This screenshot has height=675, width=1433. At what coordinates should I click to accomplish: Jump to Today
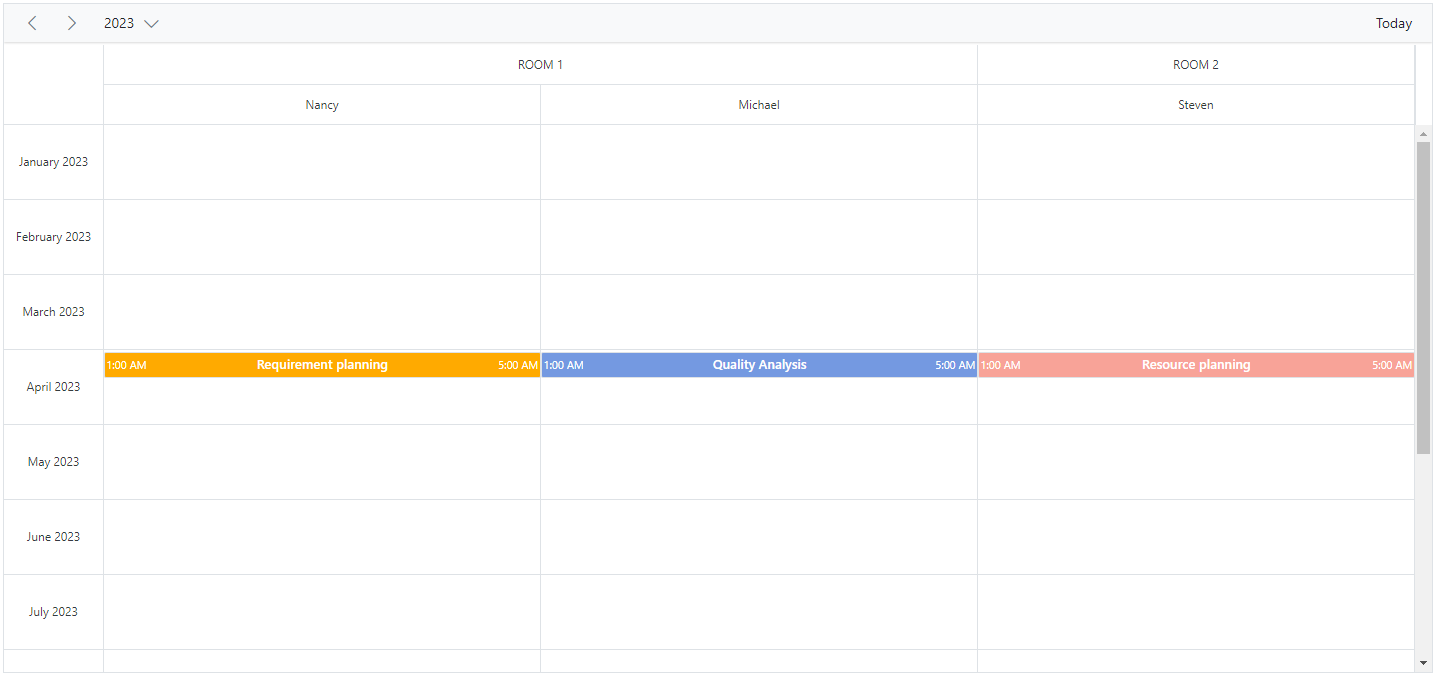pyautogui.click(x=1393, y=23)
